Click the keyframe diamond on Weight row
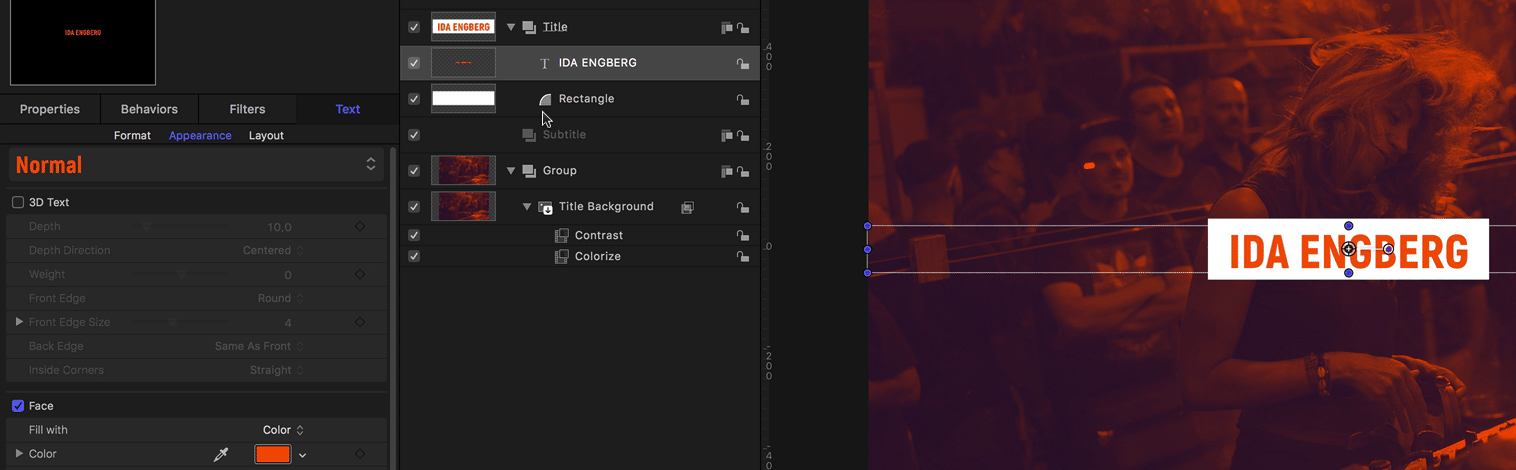Viewport: 1516px width, 470px height. [360, 275]
